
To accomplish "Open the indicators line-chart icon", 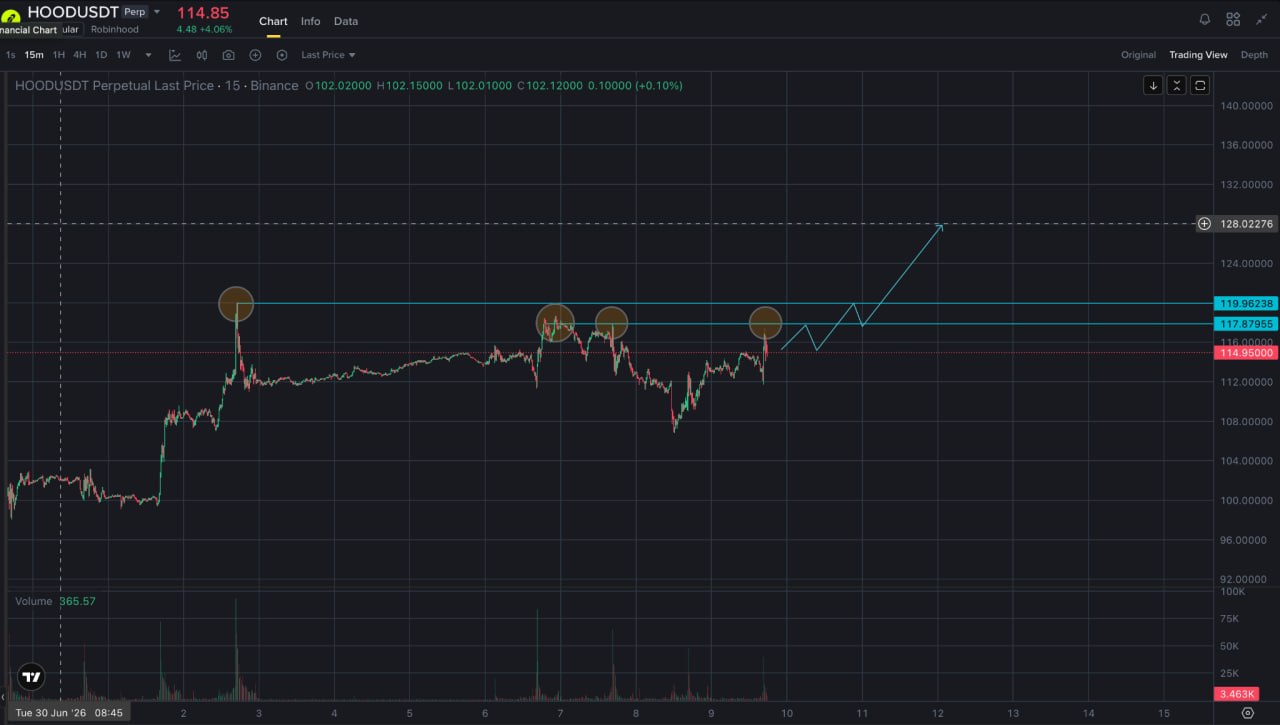I will (x=175, y=55).
